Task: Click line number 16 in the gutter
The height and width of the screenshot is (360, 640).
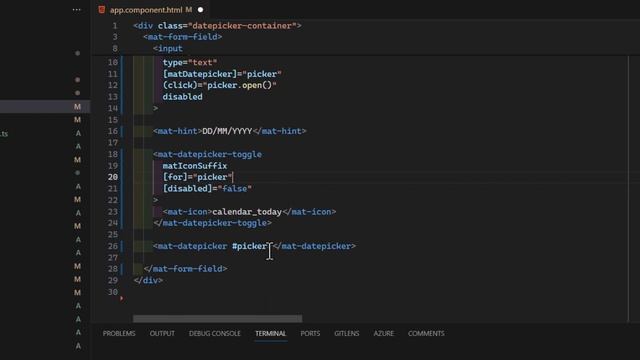Action: click(x=113, y=131)
